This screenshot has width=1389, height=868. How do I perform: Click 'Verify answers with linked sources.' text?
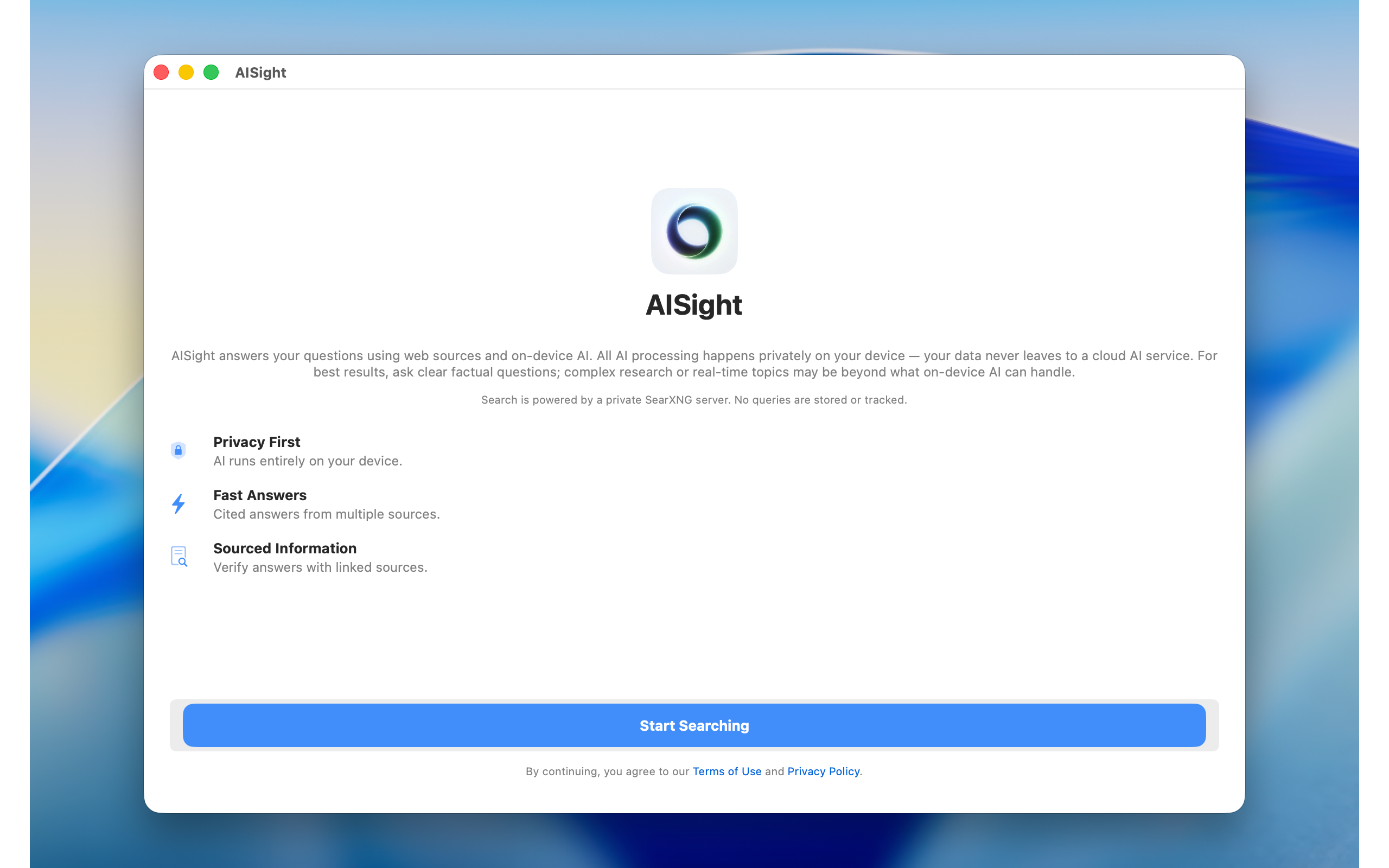click(x=320, y=567)
